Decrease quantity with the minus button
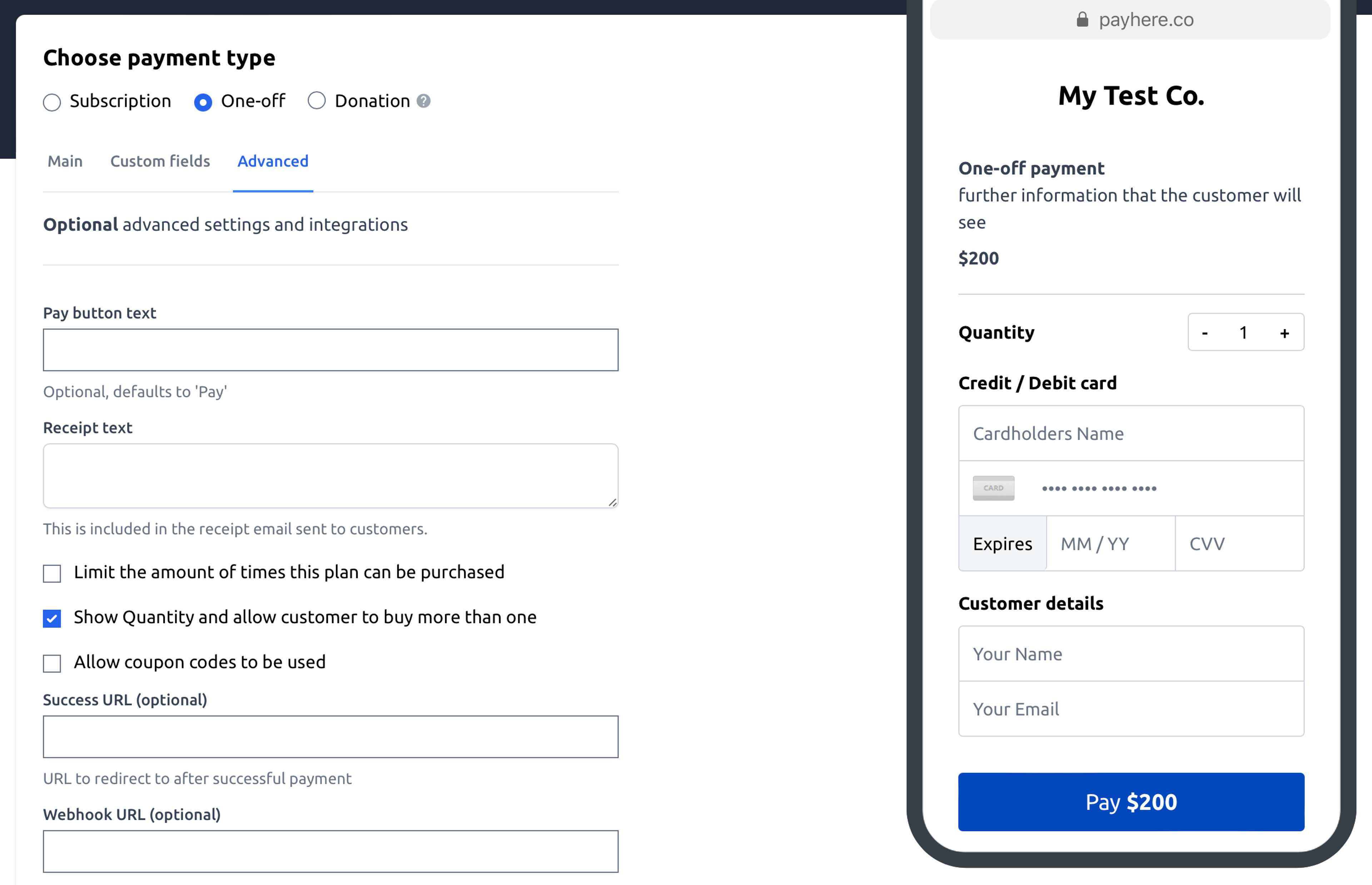Image resolution: width=1372 pixels, height=885 pixels. coord(1205,333)
